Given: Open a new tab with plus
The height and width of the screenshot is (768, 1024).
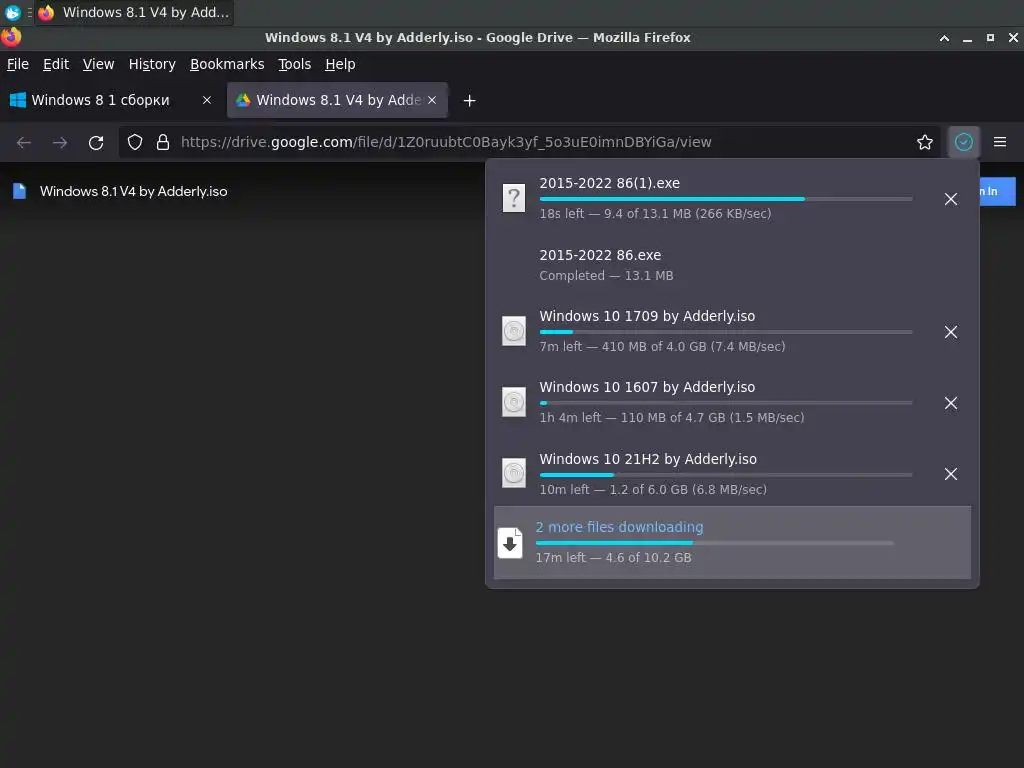Looking at the screenshot, I should coord(469,101).
